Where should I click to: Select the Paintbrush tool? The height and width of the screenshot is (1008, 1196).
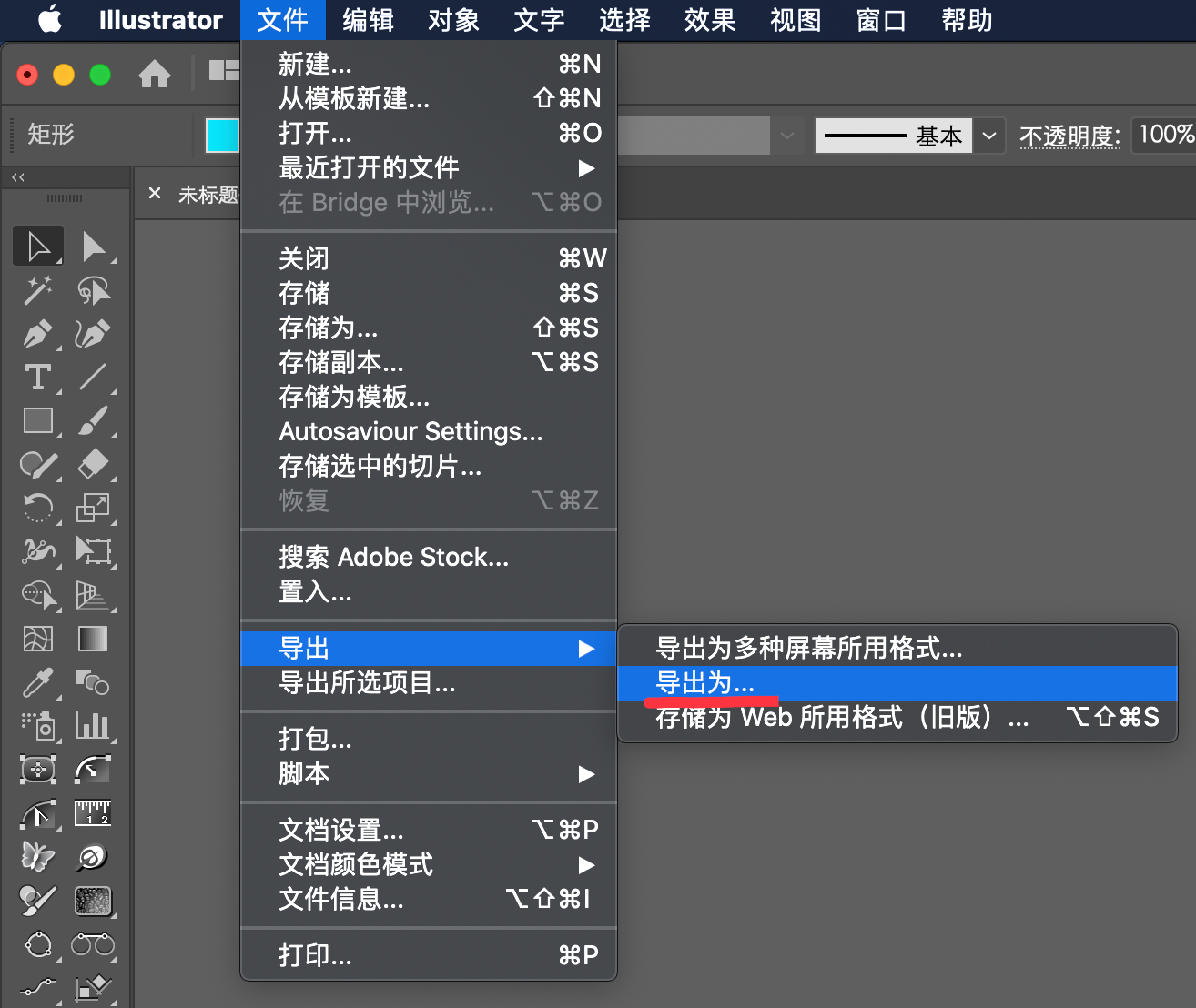[x=93, y=420]
